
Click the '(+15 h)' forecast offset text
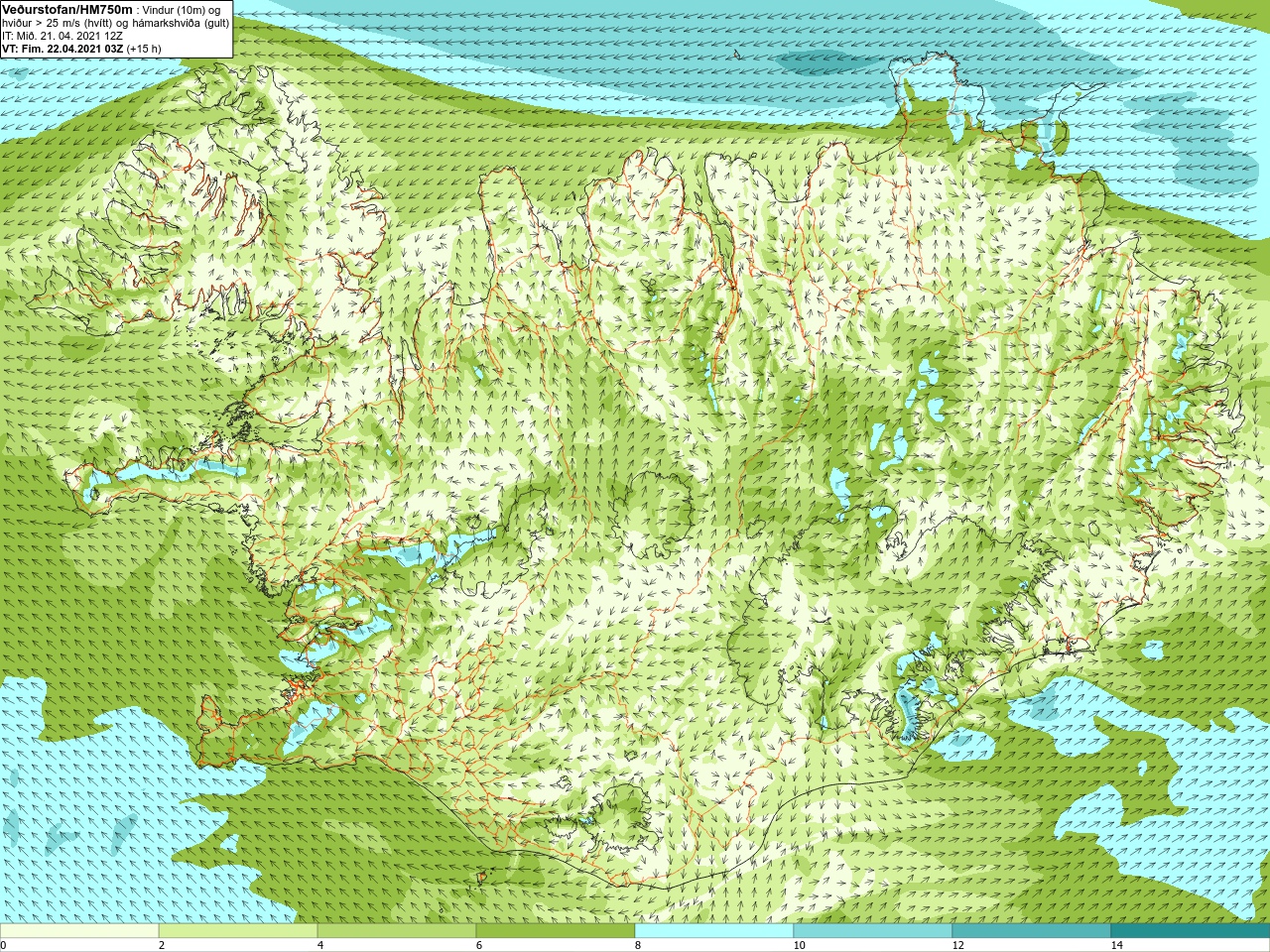[x=145, y=48]
